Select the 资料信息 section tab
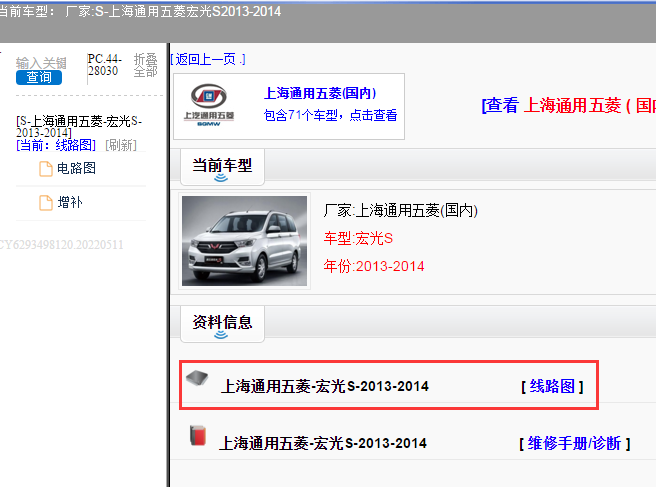The image size is (656, 487). [x=222, y=324]
